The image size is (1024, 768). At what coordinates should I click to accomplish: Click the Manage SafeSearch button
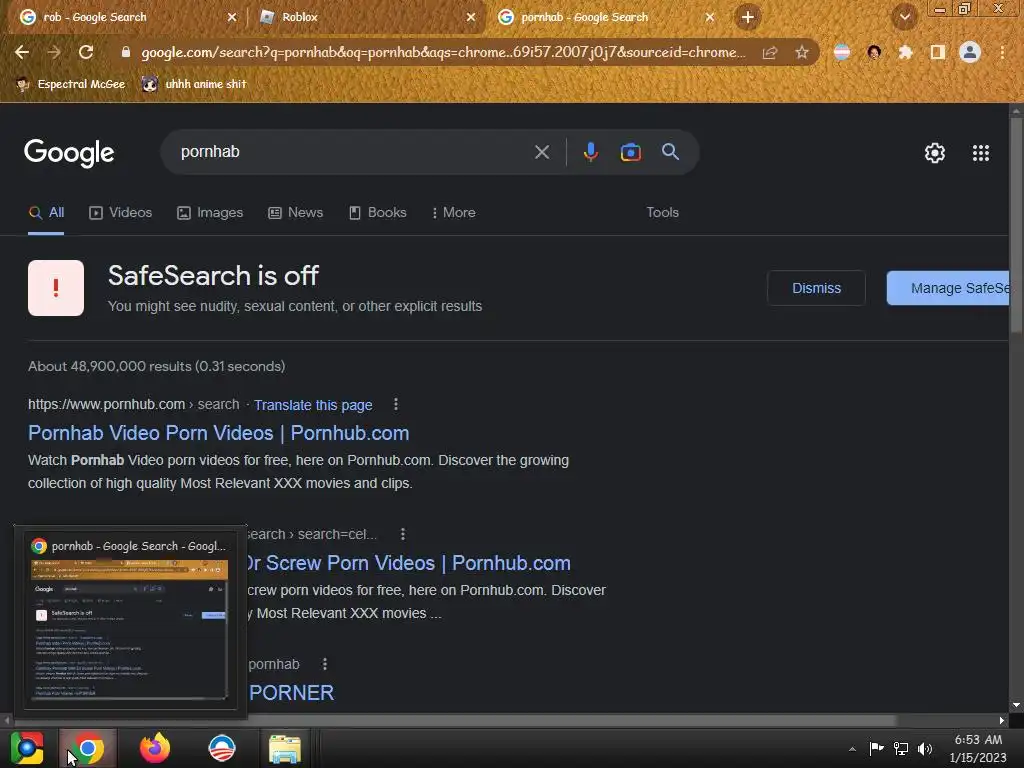(948, 288)
